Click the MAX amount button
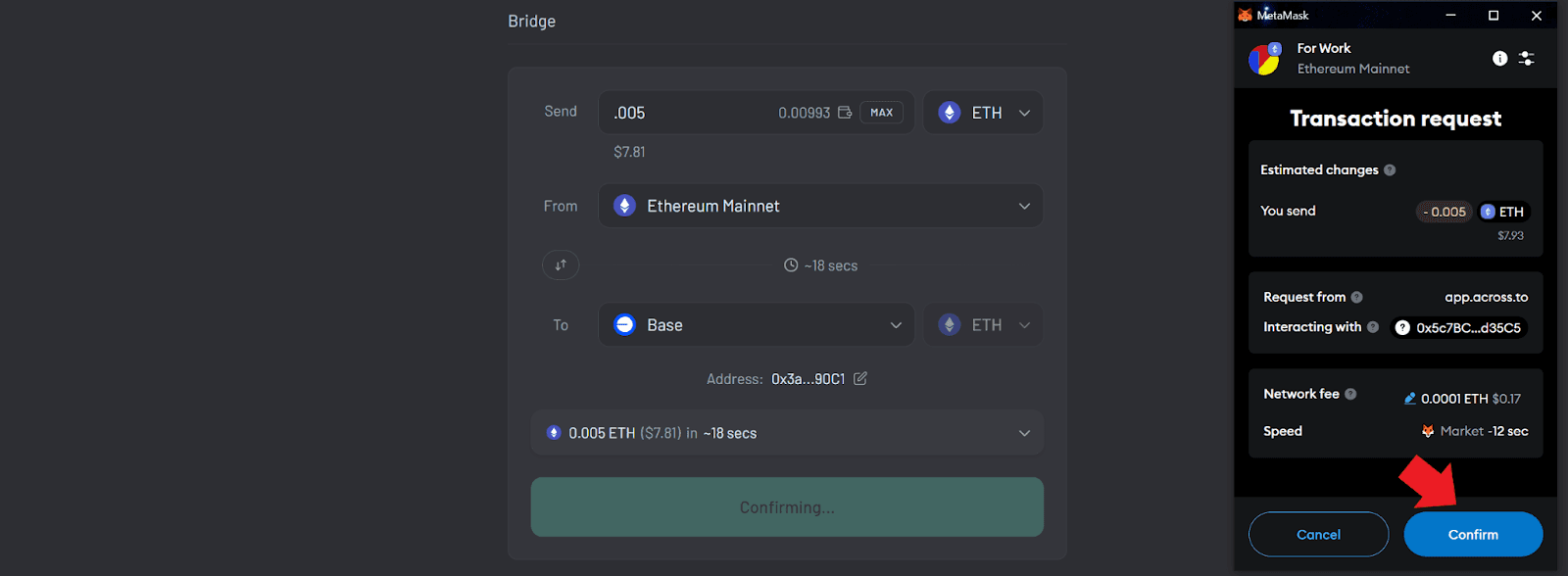This screenshot has width=1568, height=576. pyautogui.click(x=879, y=112)
